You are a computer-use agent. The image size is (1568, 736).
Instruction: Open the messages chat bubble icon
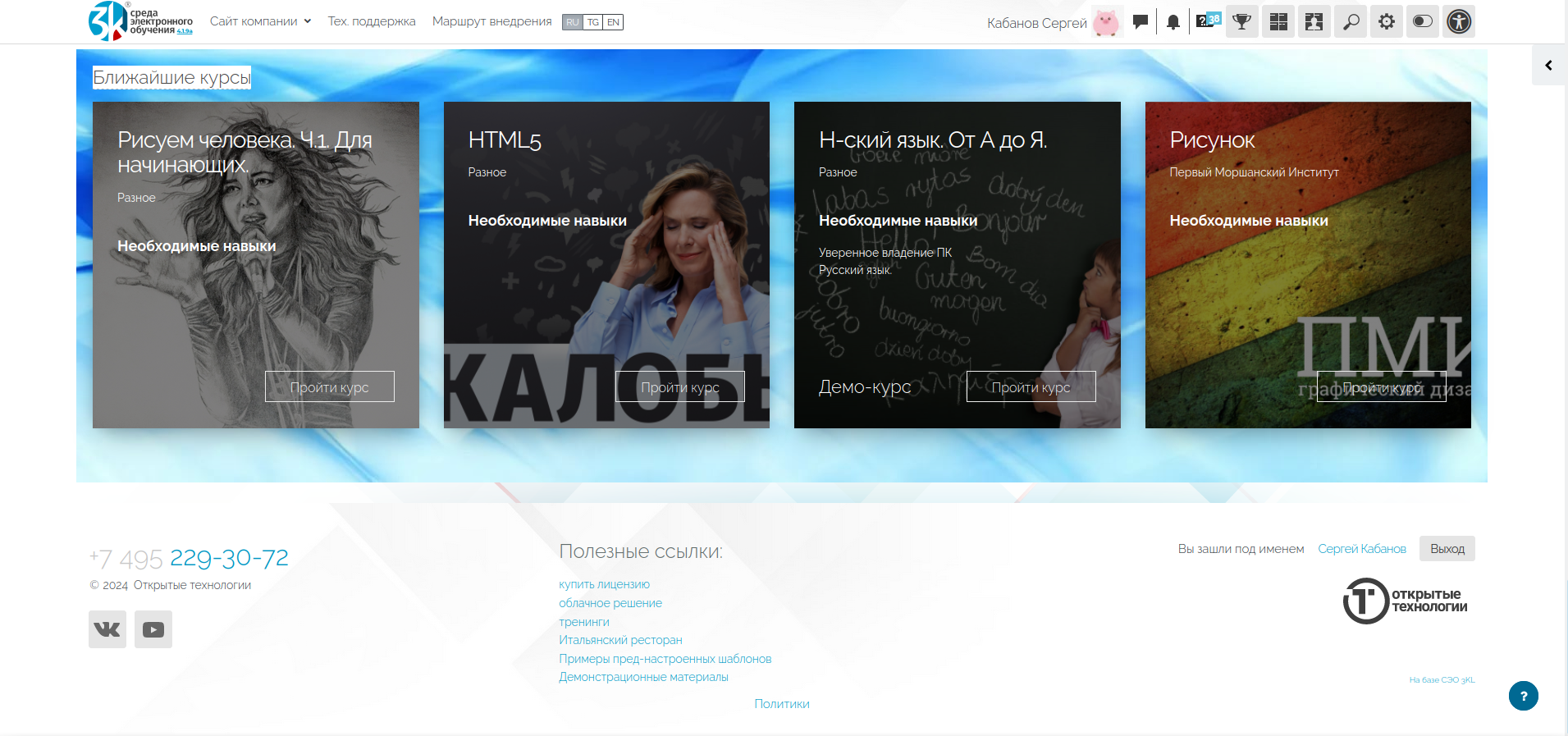[1140, 22]
